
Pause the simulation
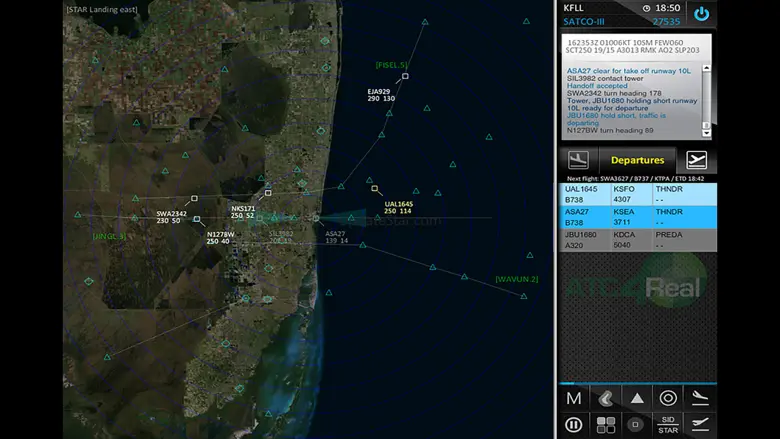(574, 425)
